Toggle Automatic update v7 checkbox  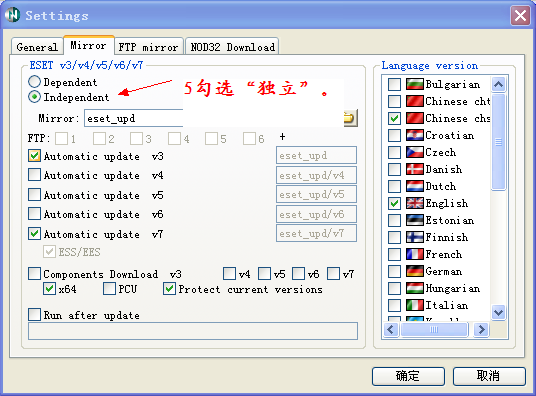pos(34,234)
